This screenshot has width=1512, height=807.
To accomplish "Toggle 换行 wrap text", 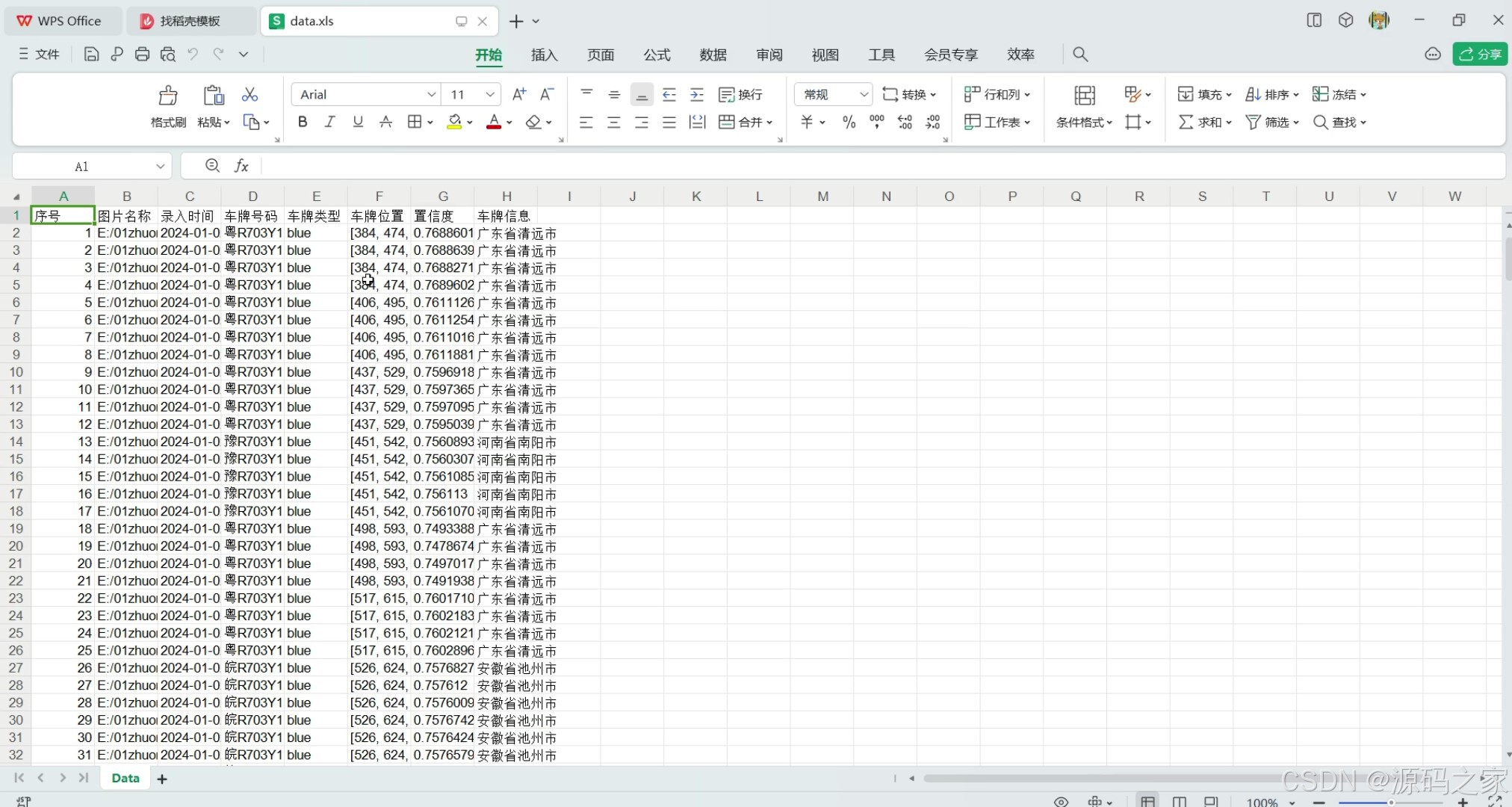I will [x=740, y=94].
